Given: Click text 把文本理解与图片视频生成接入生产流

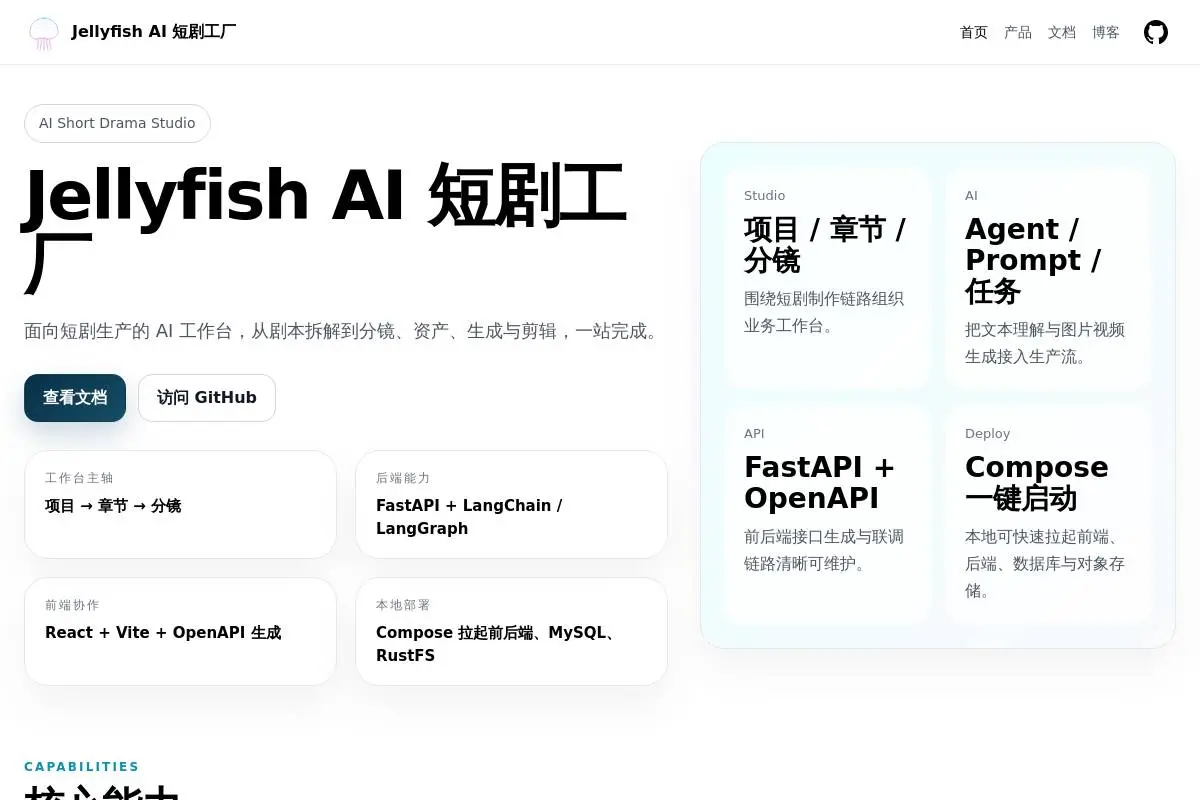Looking at the screenshot, I should [1045, 343].
